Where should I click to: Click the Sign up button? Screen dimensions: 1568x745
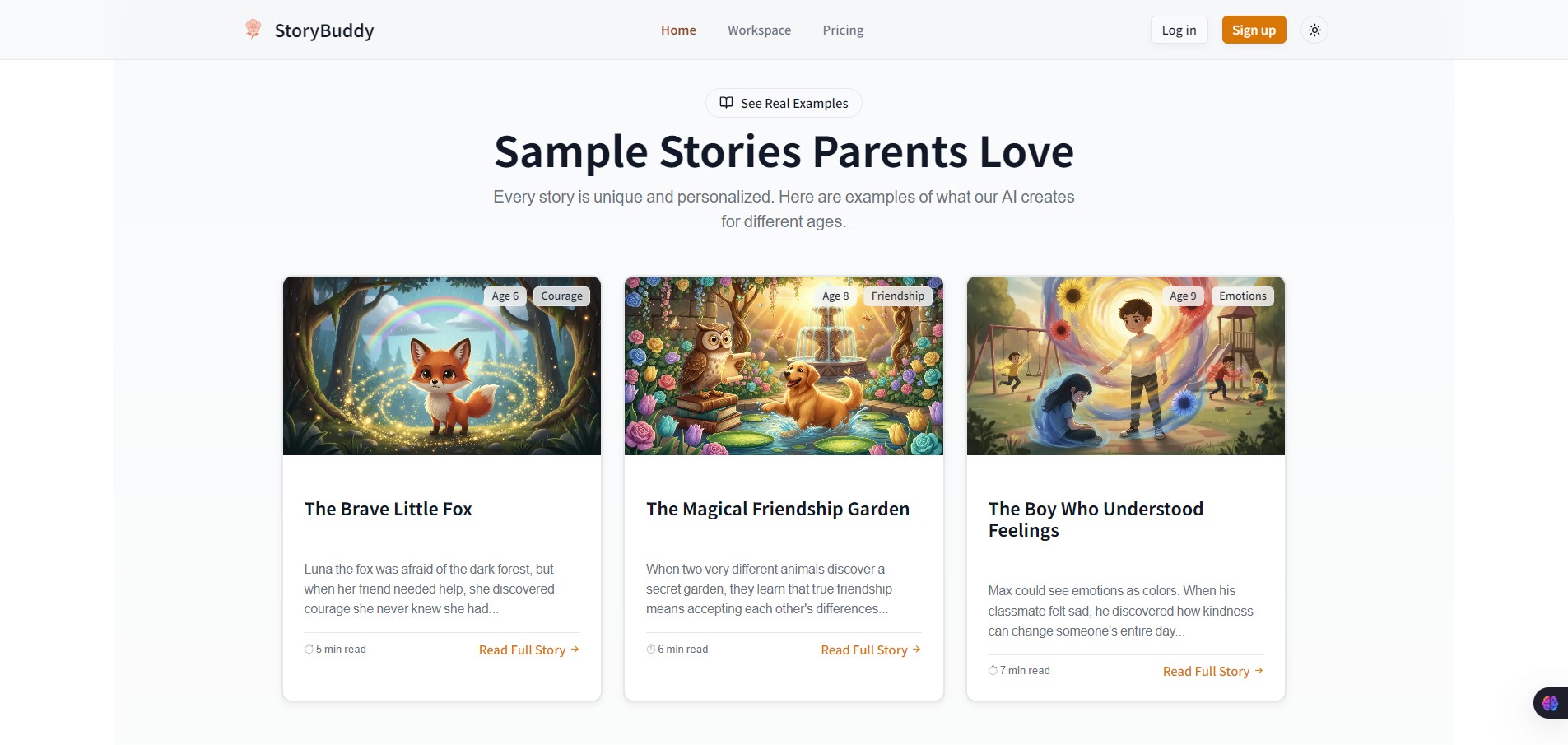pyautogui.click(x=1253, y=30)
